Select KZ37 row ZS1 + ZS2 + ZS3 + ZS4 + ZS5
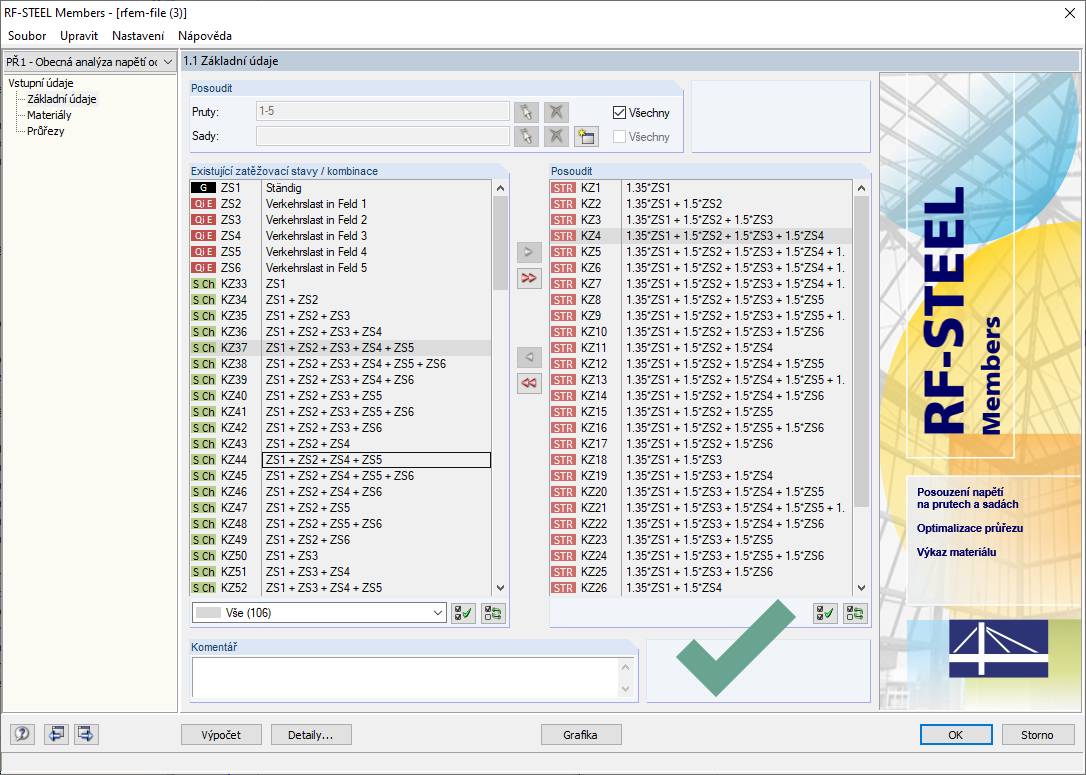Viewport: 1086px width, 775px height. tap(341, 348)
